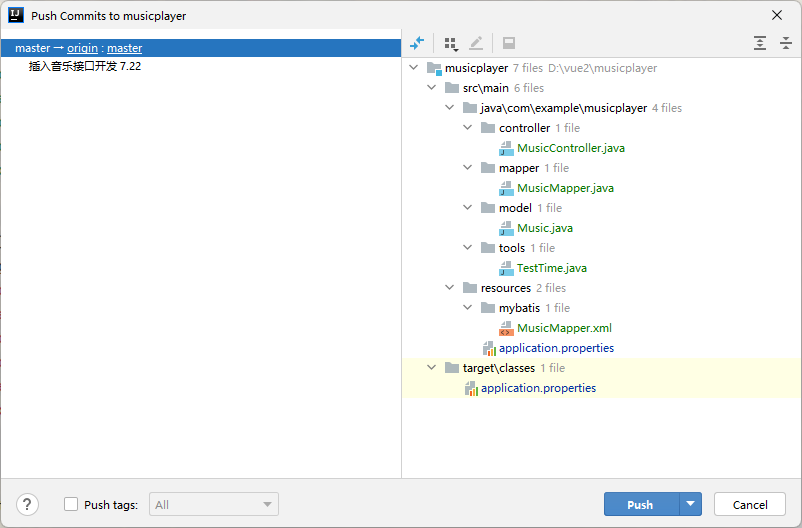Select TestTime.java in file tree
This screenshot has height=528, width=802.
click(x=551, y=268)
